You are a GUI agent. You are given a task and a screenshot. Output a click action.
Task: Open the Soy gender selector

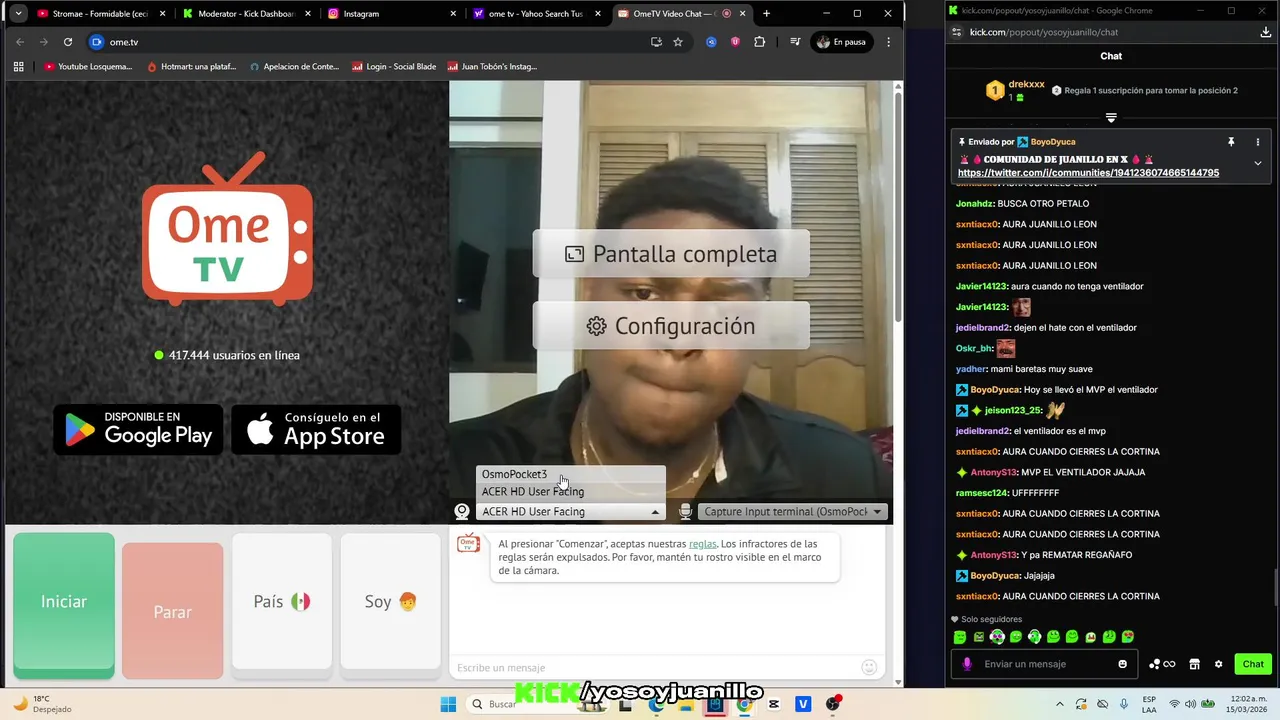(390, 601)
